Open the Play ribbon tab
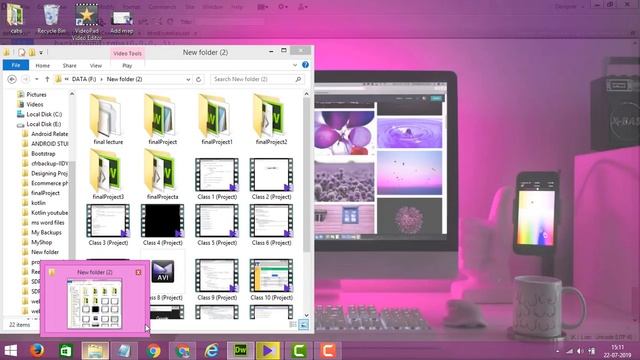Screen dimensions: 640x360 point(127,65)
